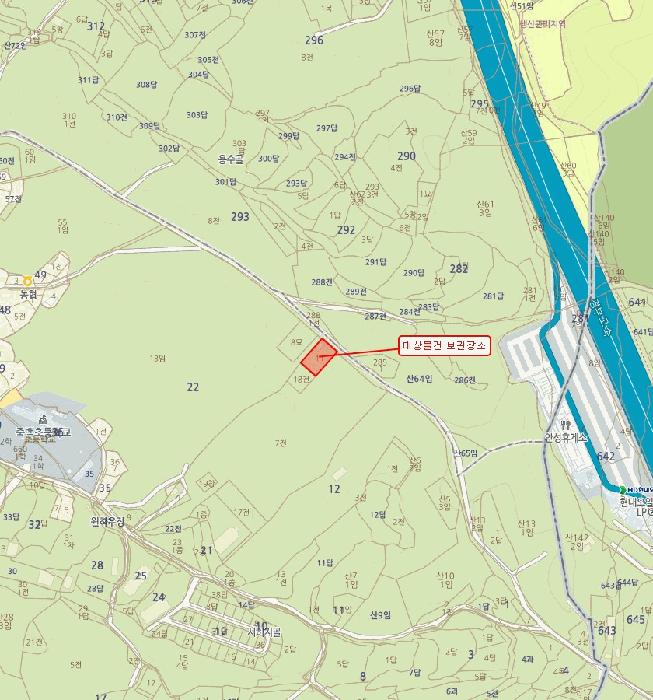Image resolution: width=653 pixels, height=700 pixels.
Task: Click lot number 22 on map
Action: point(192,387)
